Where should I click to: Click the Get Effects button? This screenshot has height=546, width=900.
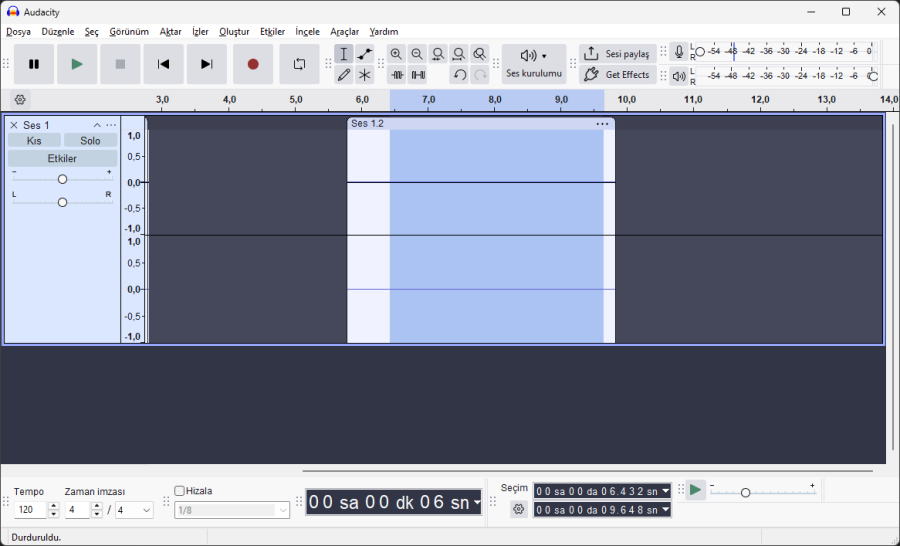617,75
